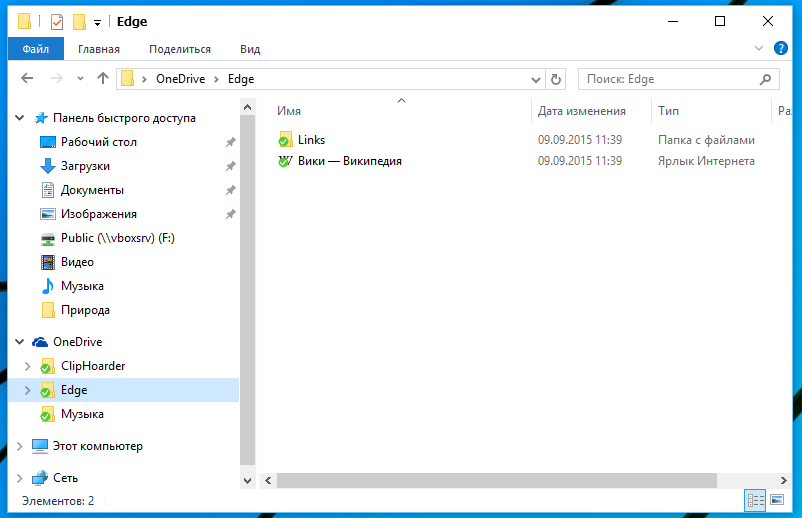Select OneDrive in navigation pane

point(78,342)
